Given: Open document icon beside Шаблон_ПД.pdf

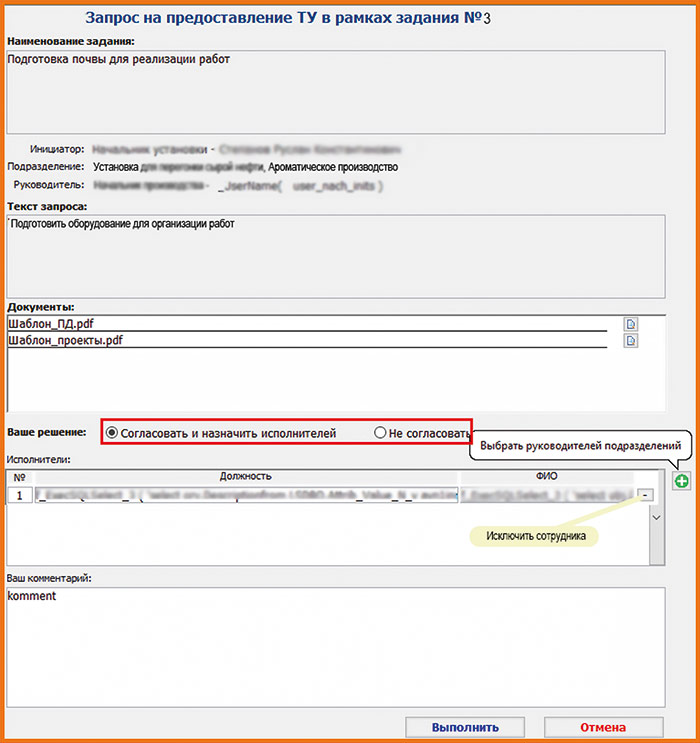Looking at the screenshot, I should (x=631, y=324).
